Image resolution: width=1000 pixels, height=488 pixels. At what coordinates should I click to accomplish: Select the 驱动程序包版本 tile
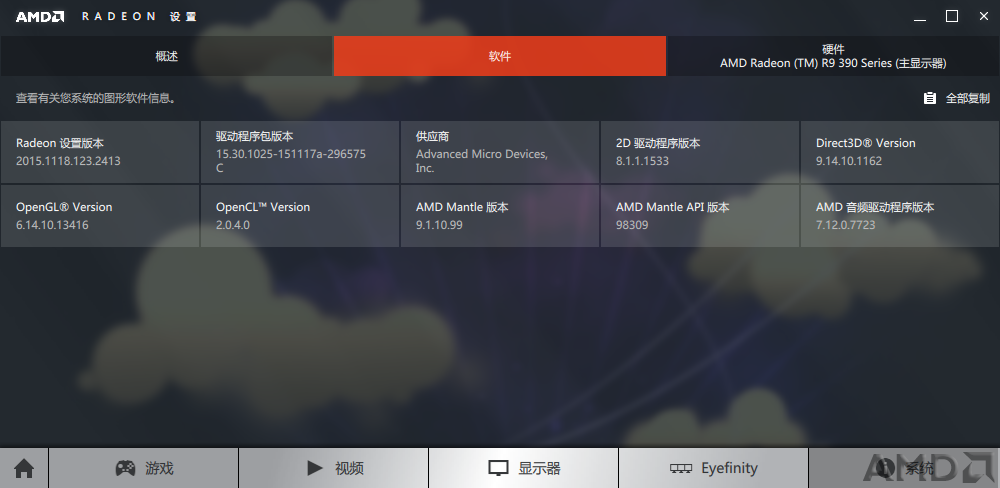300,152
